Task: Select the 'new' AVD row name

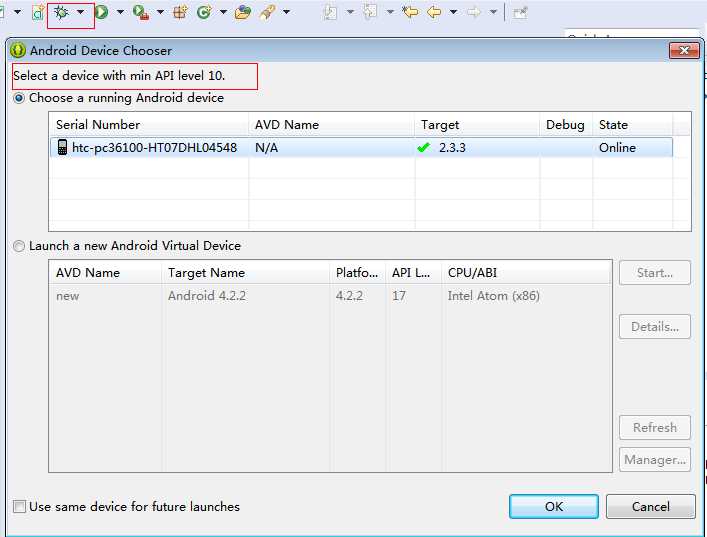Action: [x=68, y=296]
